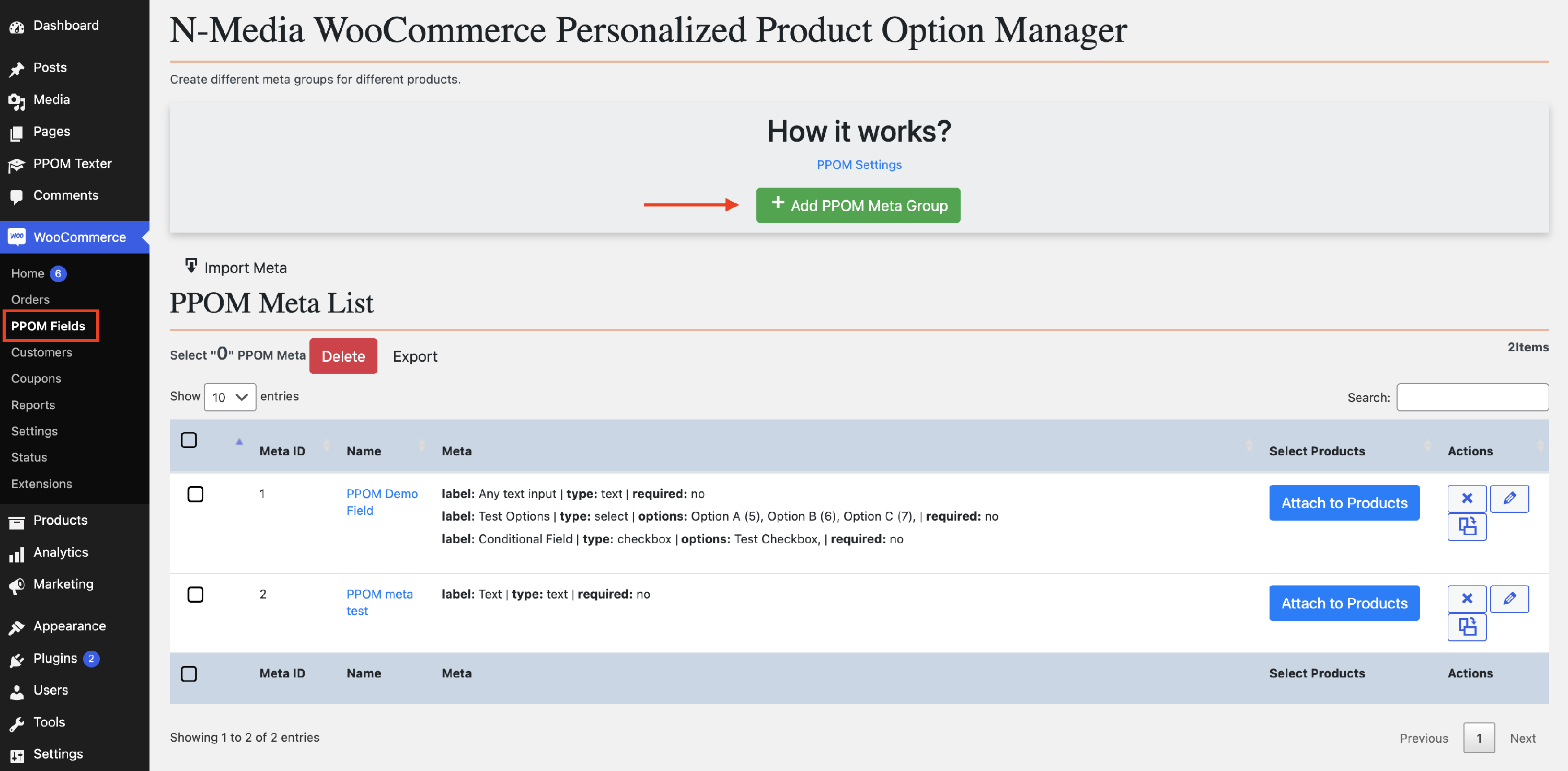Click the red Delete button

343,356
